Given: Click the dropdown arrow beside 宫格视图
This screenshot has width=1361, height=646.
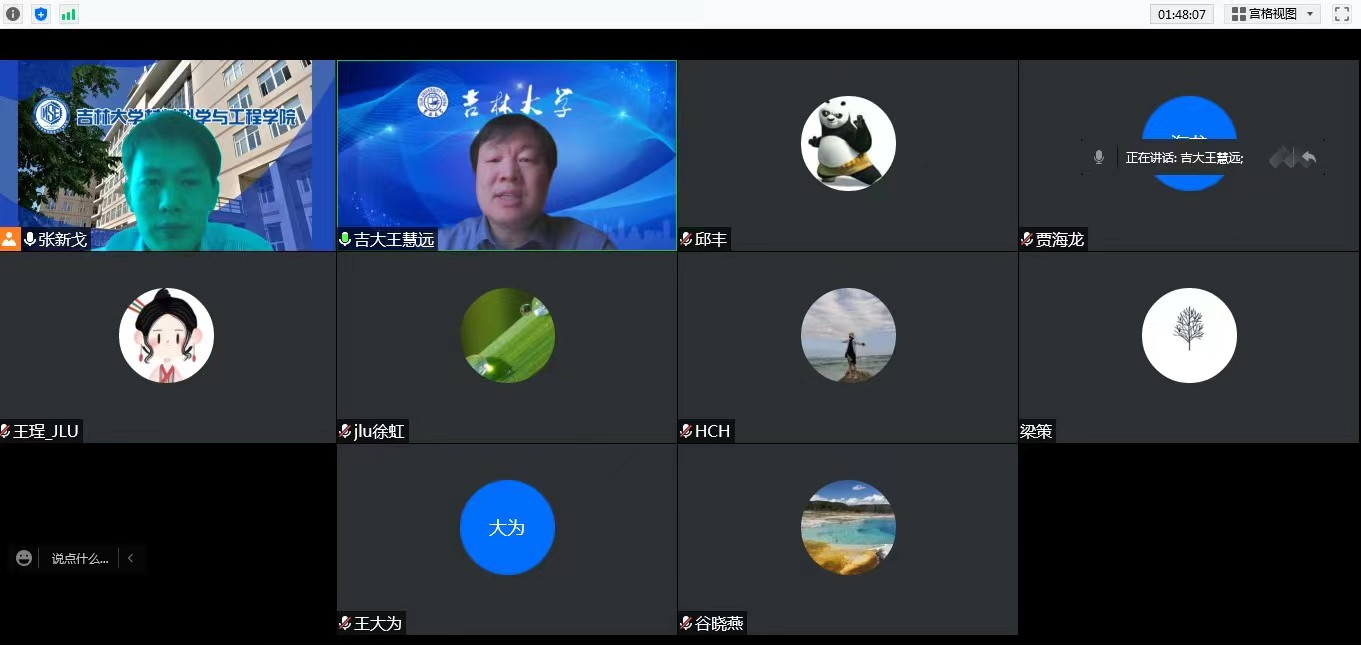Looking at the screenshot, I should coord(1310,14).
